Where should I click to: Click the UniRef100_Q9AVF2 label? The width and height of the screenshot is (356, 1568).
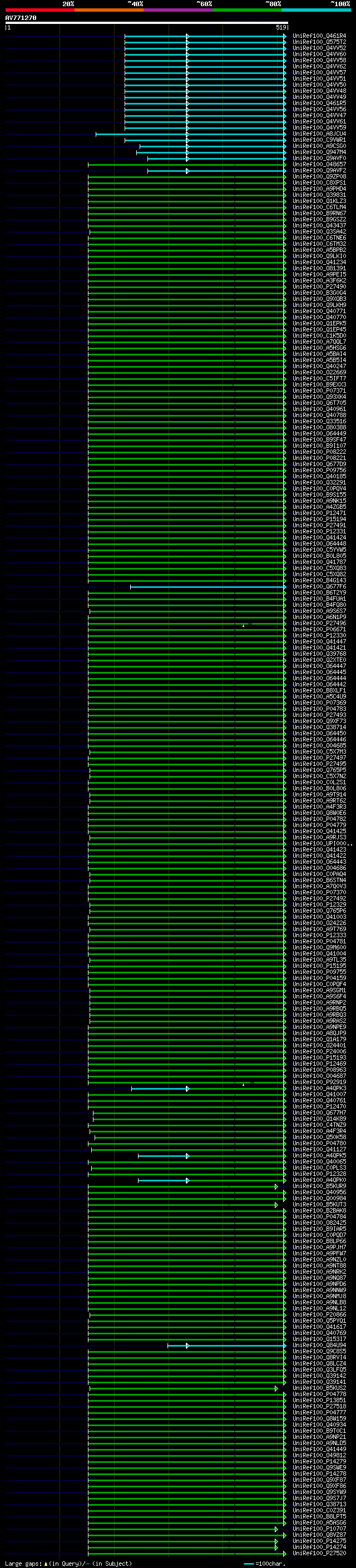coord(319,170)
